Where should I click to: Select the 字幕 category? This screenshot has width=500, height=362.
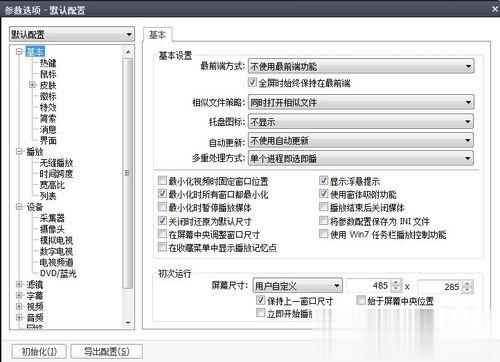pos(35,296)
